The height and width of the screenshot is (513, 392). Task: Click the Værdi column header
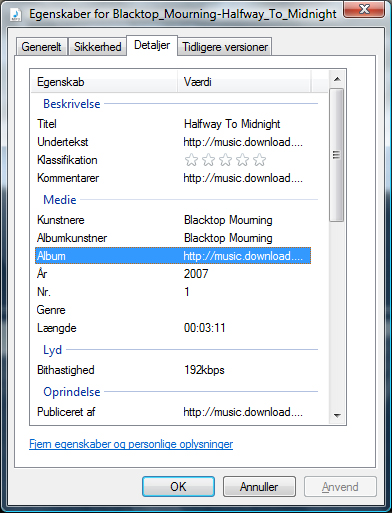pyautogui.click(x=244, y=82)
